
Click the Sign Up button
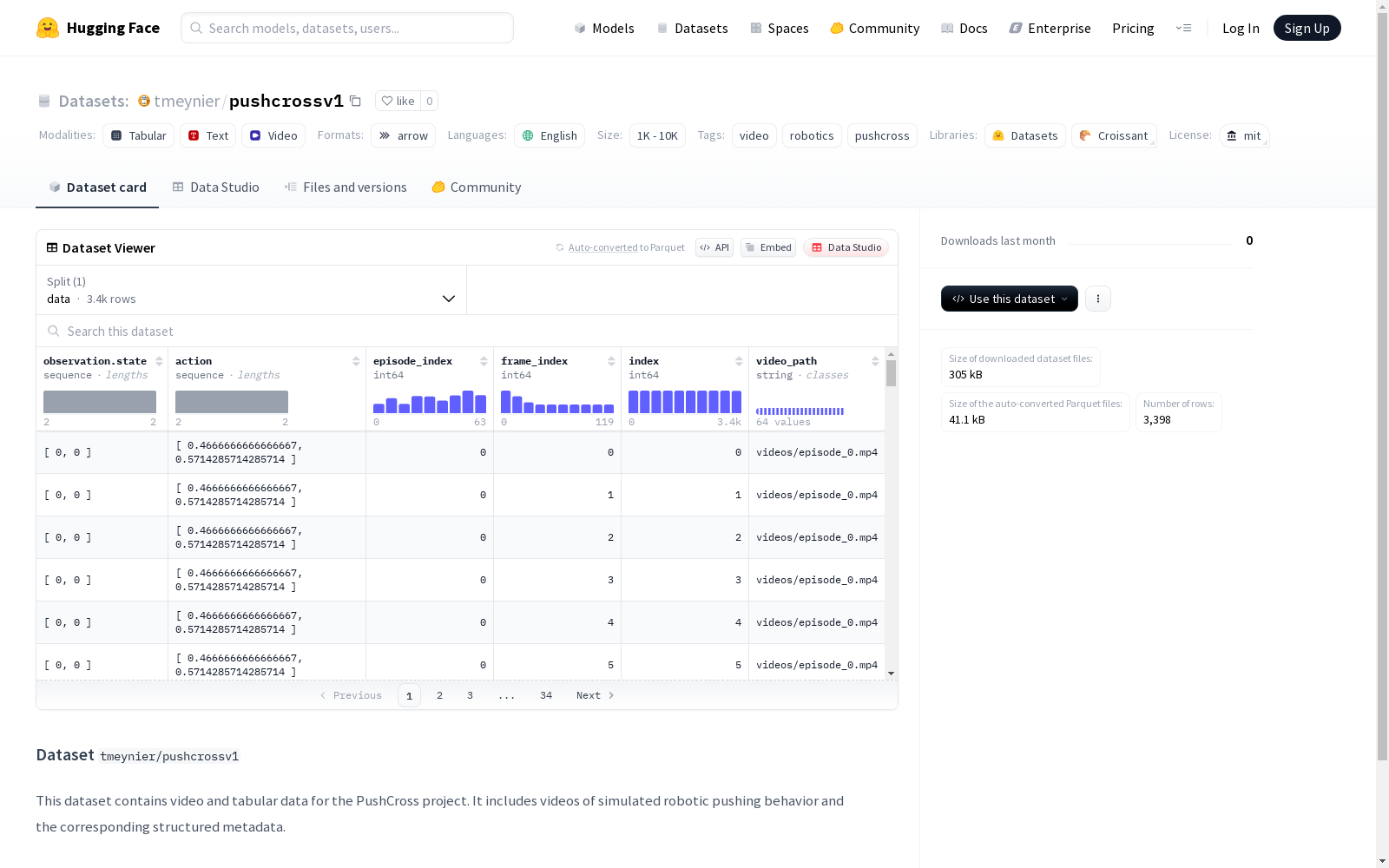point(1307,28)
